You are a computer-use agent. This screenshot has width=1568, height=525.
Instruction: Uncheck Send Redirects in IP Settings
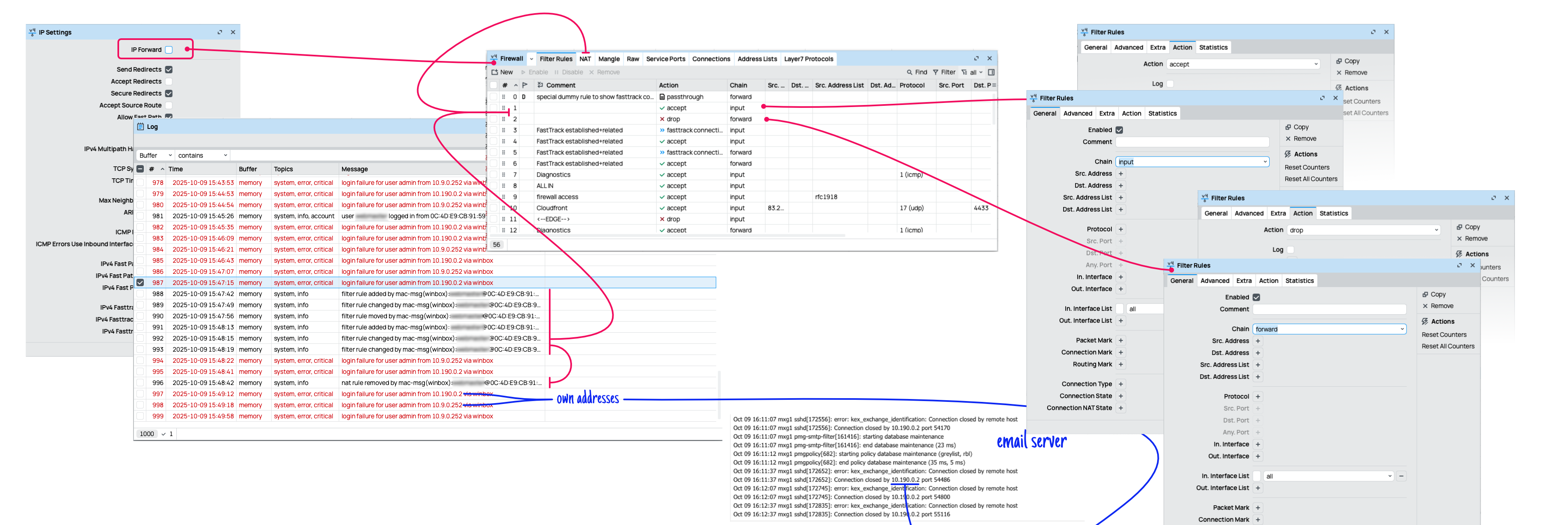[x=169, y=70]
